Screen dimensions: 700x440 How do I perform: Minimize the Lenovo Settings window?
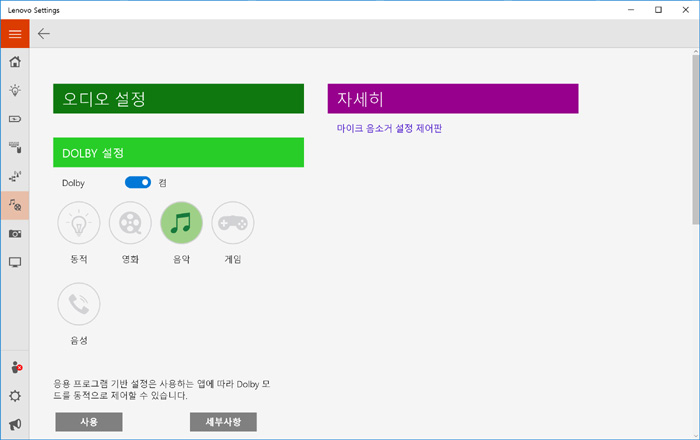coord(631,10)
